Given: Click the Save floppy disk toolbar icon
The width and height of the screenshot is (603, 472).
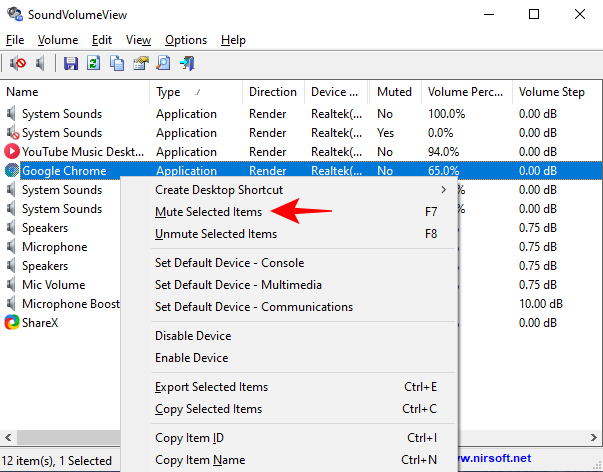Looking at the screenshot, I should [71, 64].
